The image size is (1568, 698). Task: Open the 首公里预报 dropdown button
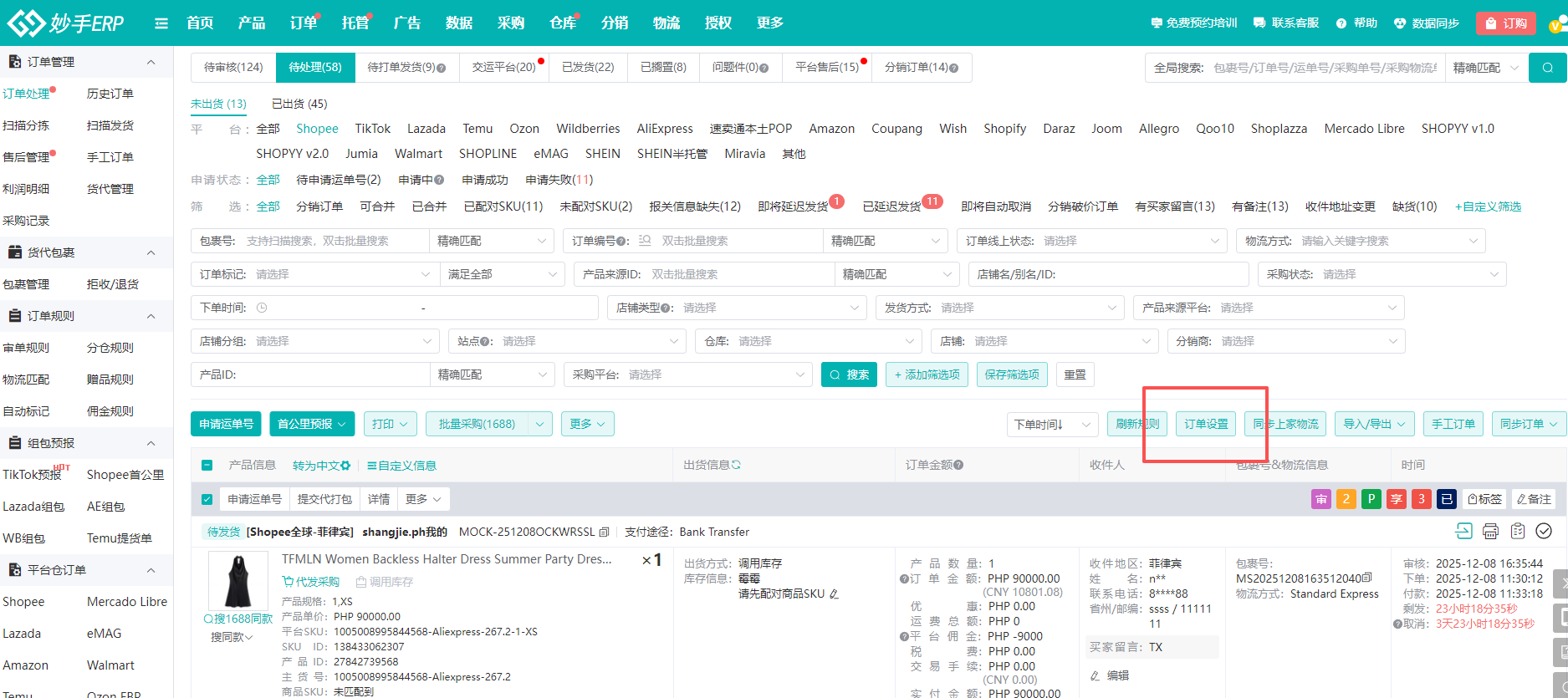coord(312,424)
